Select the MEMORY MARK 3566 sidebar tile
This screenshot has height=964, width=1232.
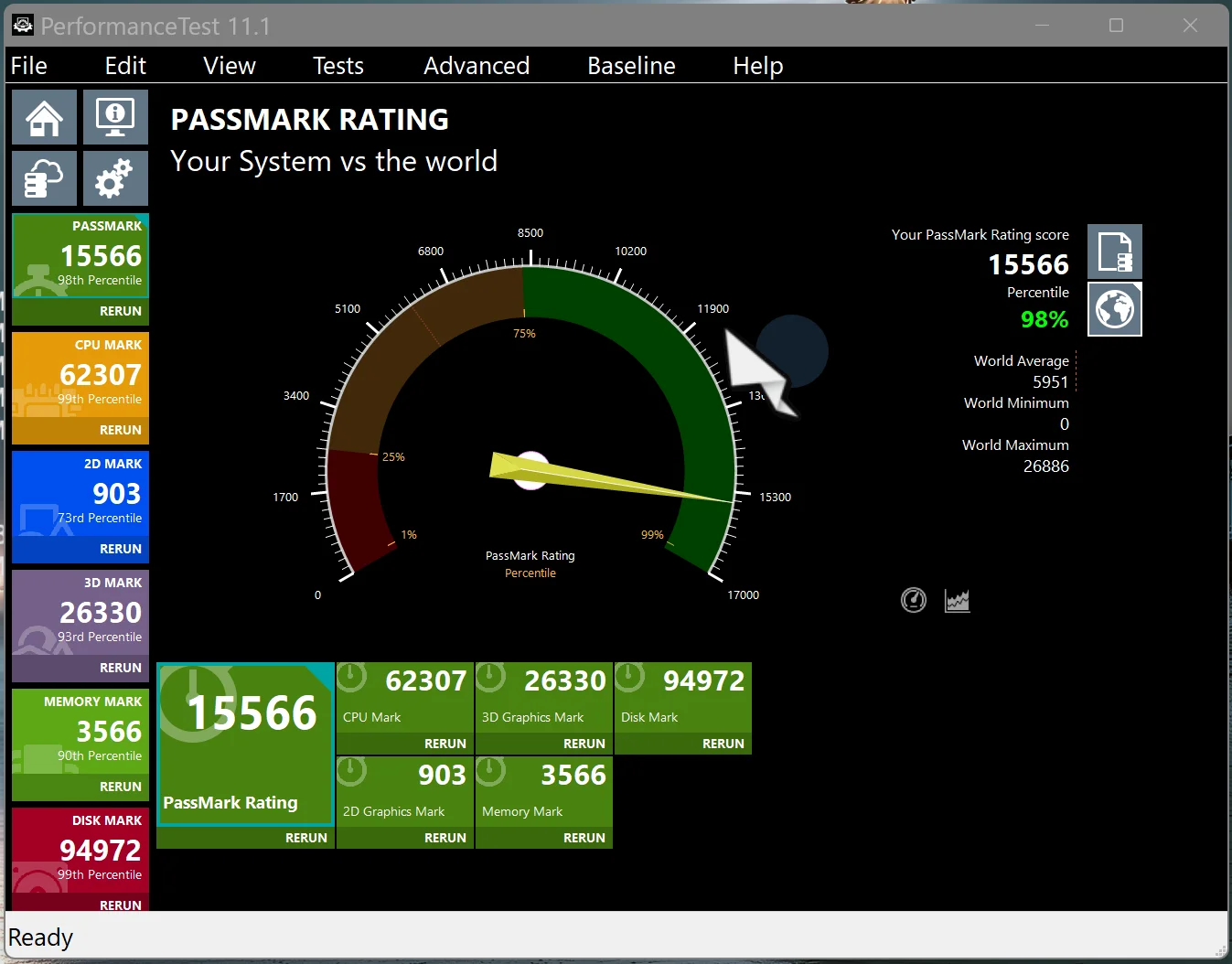(80, 731)
